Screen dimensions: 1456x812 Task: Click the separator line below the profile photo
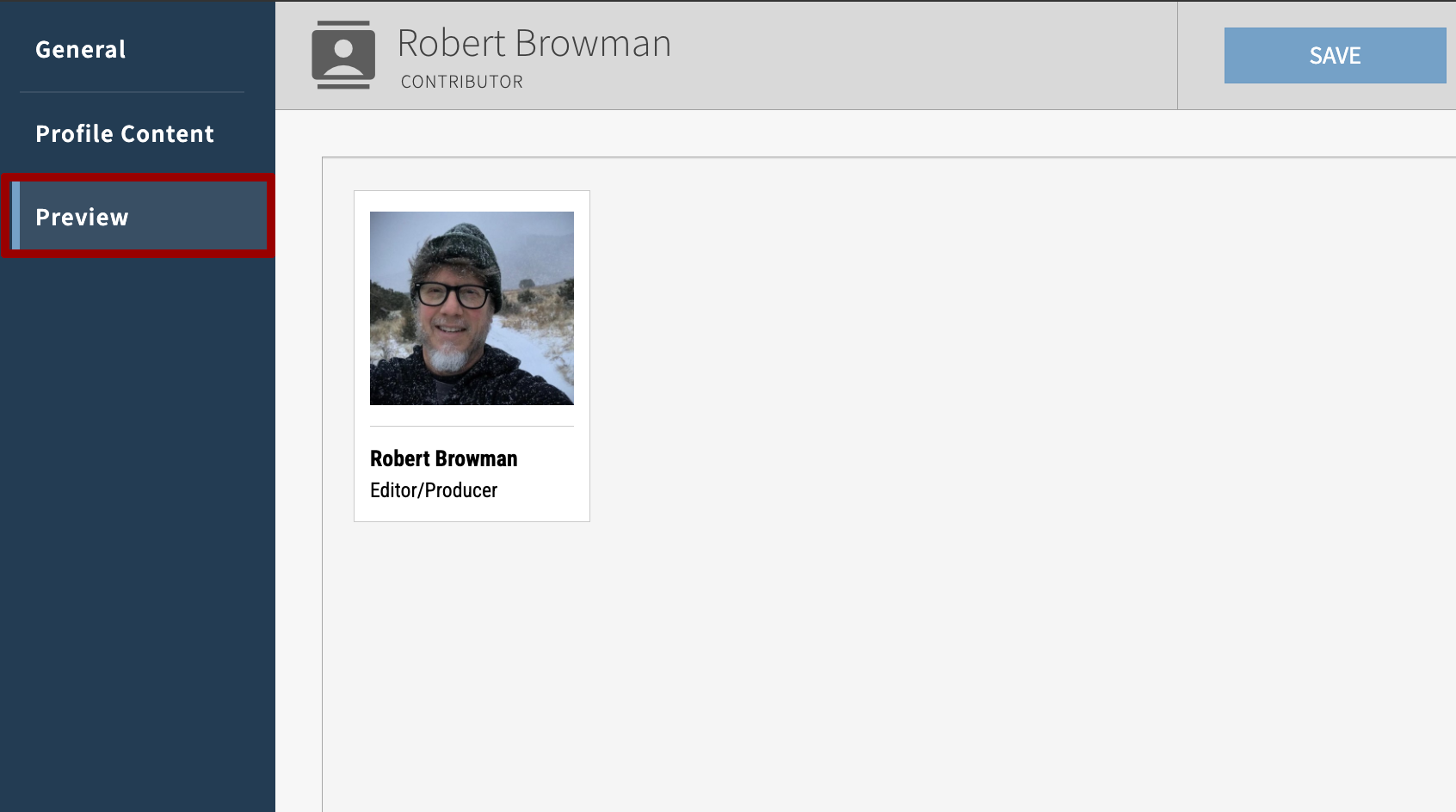(472, 425)
